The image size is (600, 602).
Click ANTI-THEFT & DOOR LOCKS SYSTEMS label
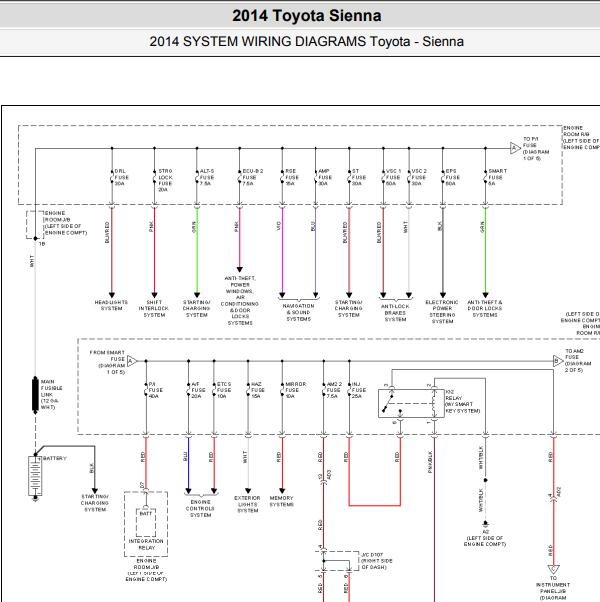[485, 309]
